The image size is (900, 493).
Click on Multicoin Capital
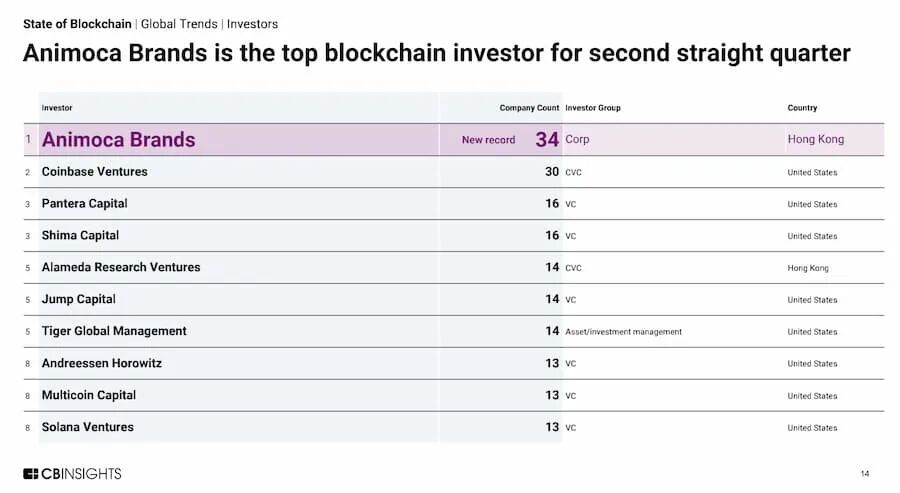(88, 396)
